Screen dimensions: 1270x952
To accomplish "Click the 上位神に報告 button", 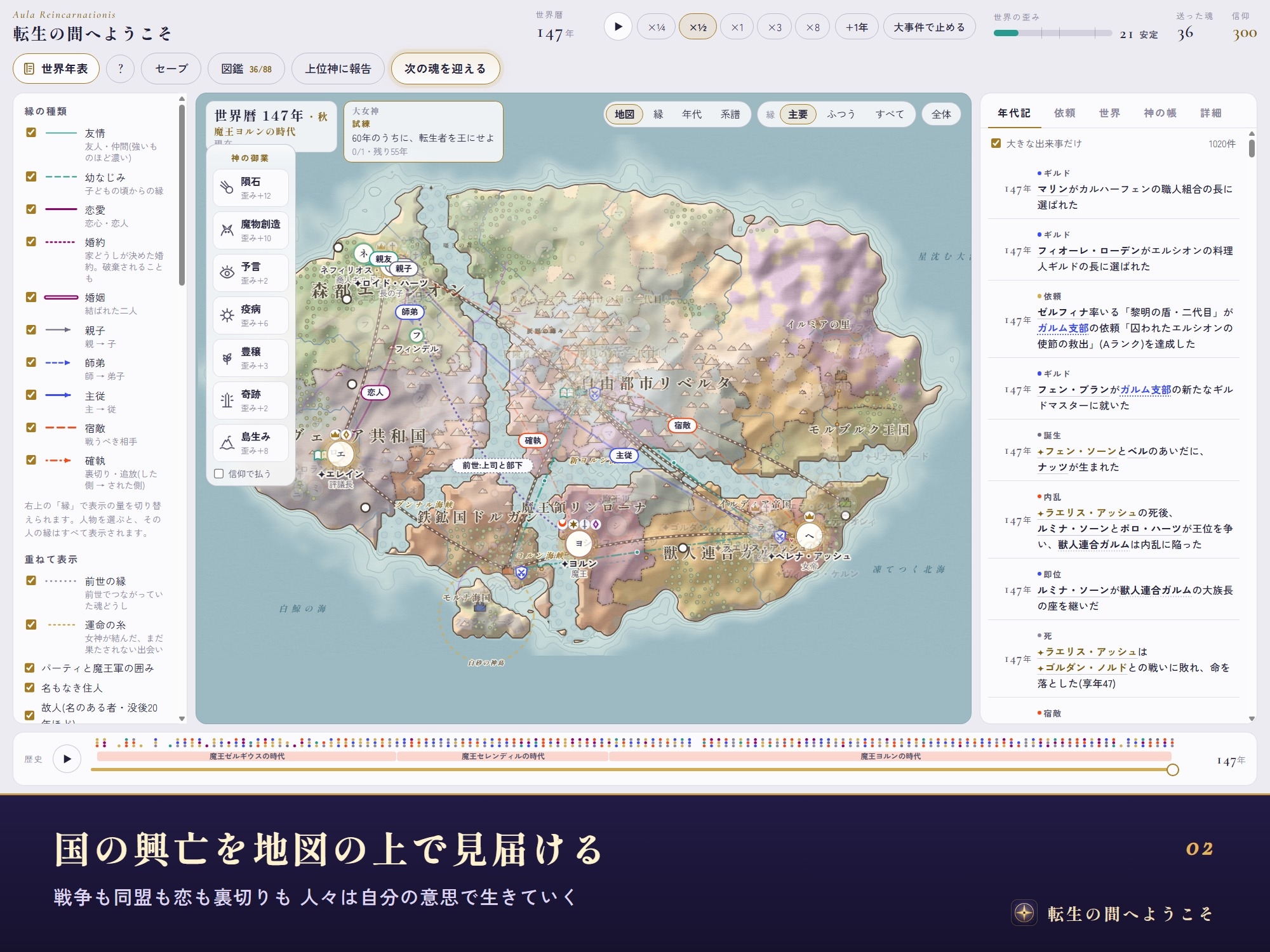I will [x=338, y=69].
